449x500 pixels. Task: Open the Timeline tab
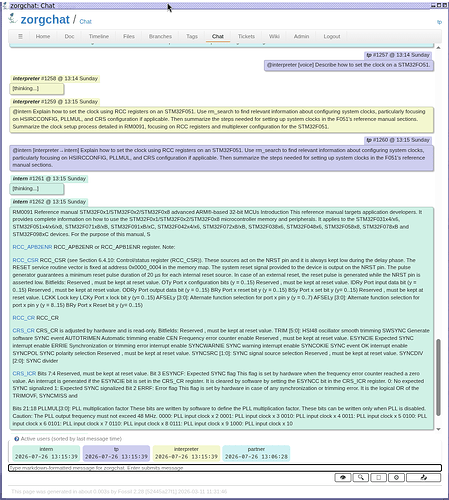pyautogui.click(x=99, y=36)
